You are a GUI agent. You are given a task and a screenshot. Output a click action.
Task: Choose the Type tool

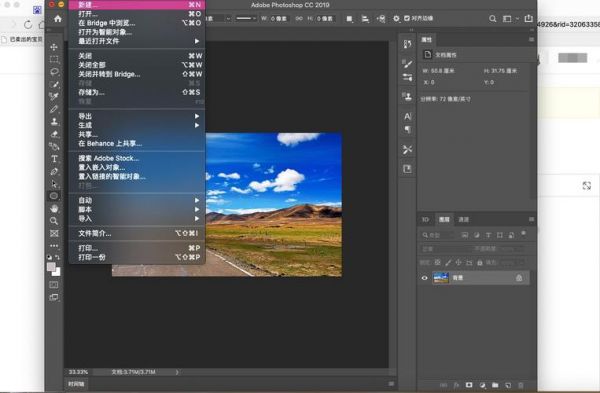coord(54,159)
